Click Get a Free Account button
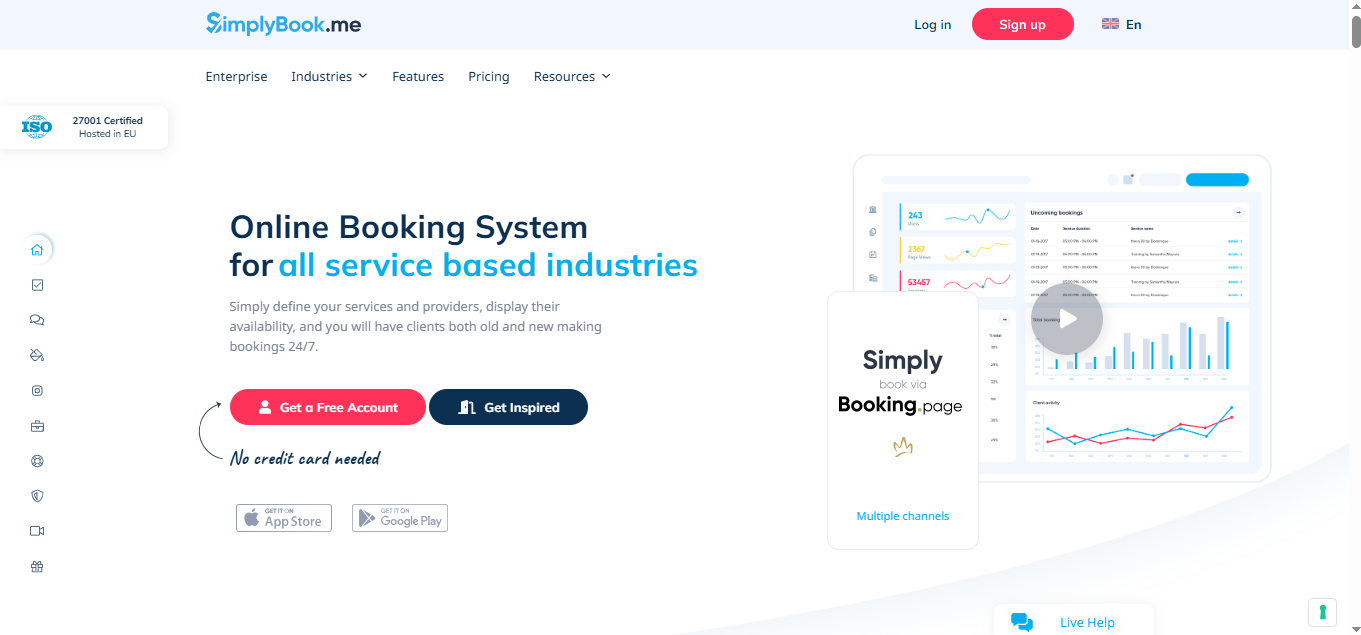 [328, 407]
